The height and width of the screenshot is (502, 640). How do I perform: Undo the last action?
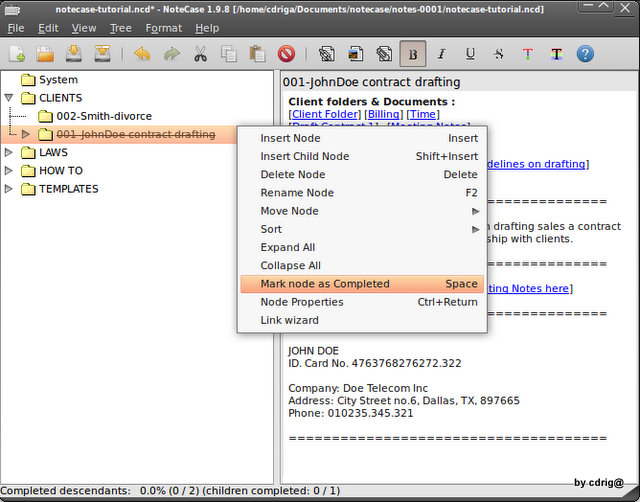pos(142,54)
